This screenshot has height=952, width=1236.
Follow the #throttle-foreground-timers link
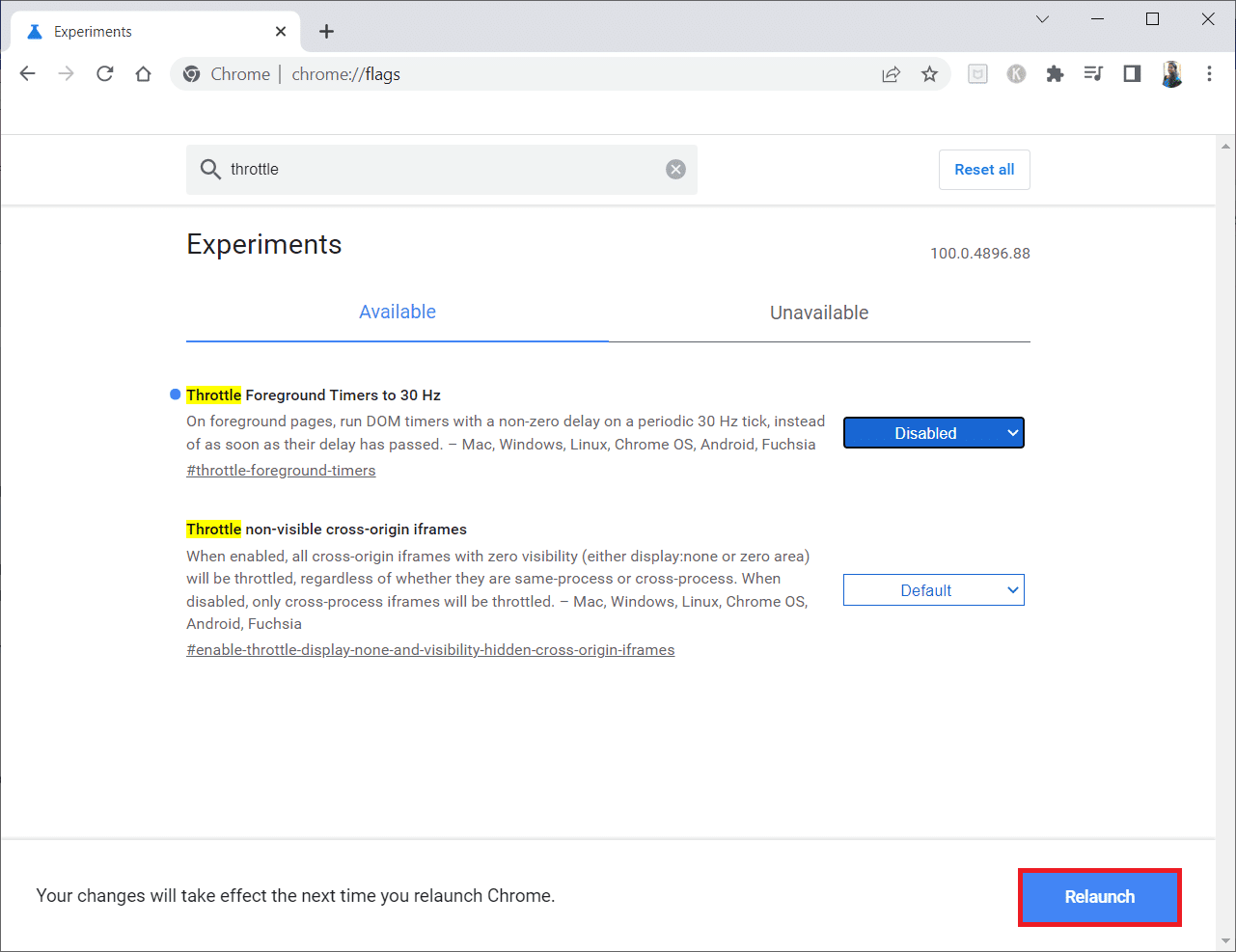point(281,471)
